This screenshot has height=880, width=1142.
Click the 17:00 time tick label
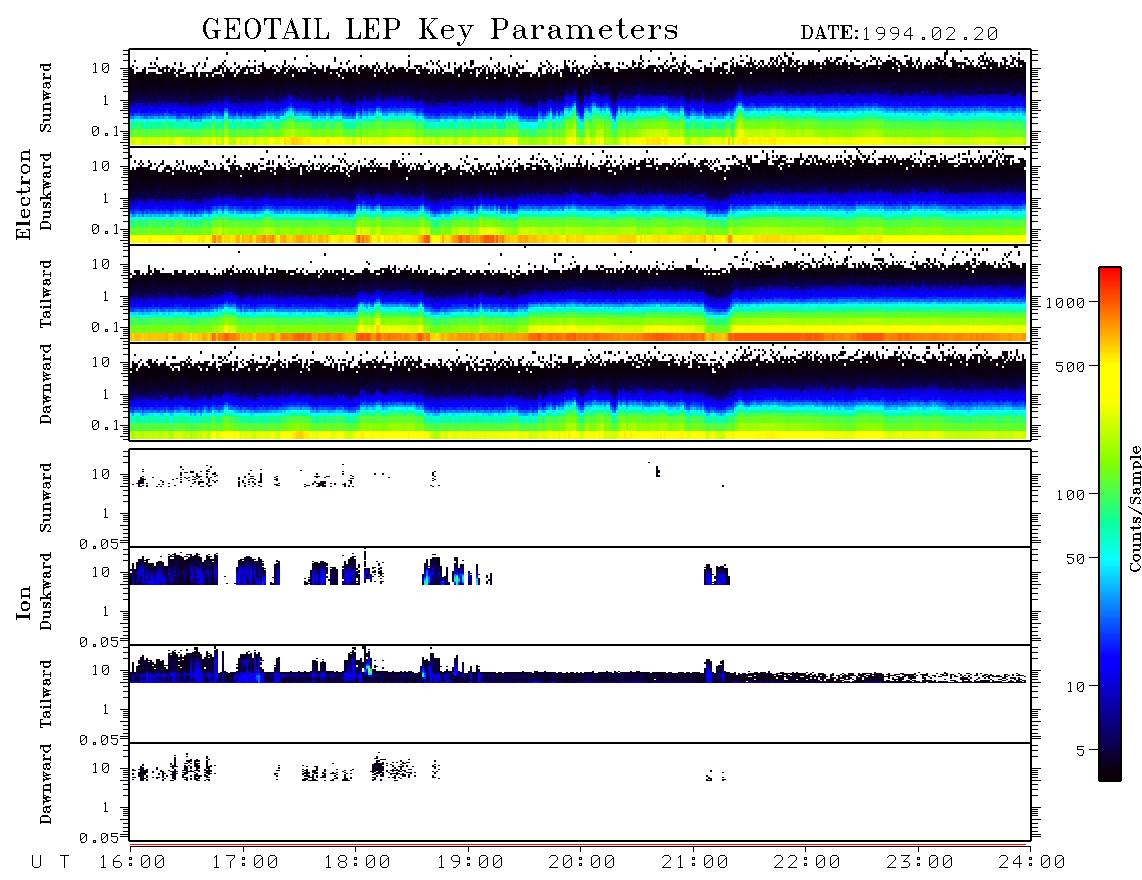coord(245,863)
